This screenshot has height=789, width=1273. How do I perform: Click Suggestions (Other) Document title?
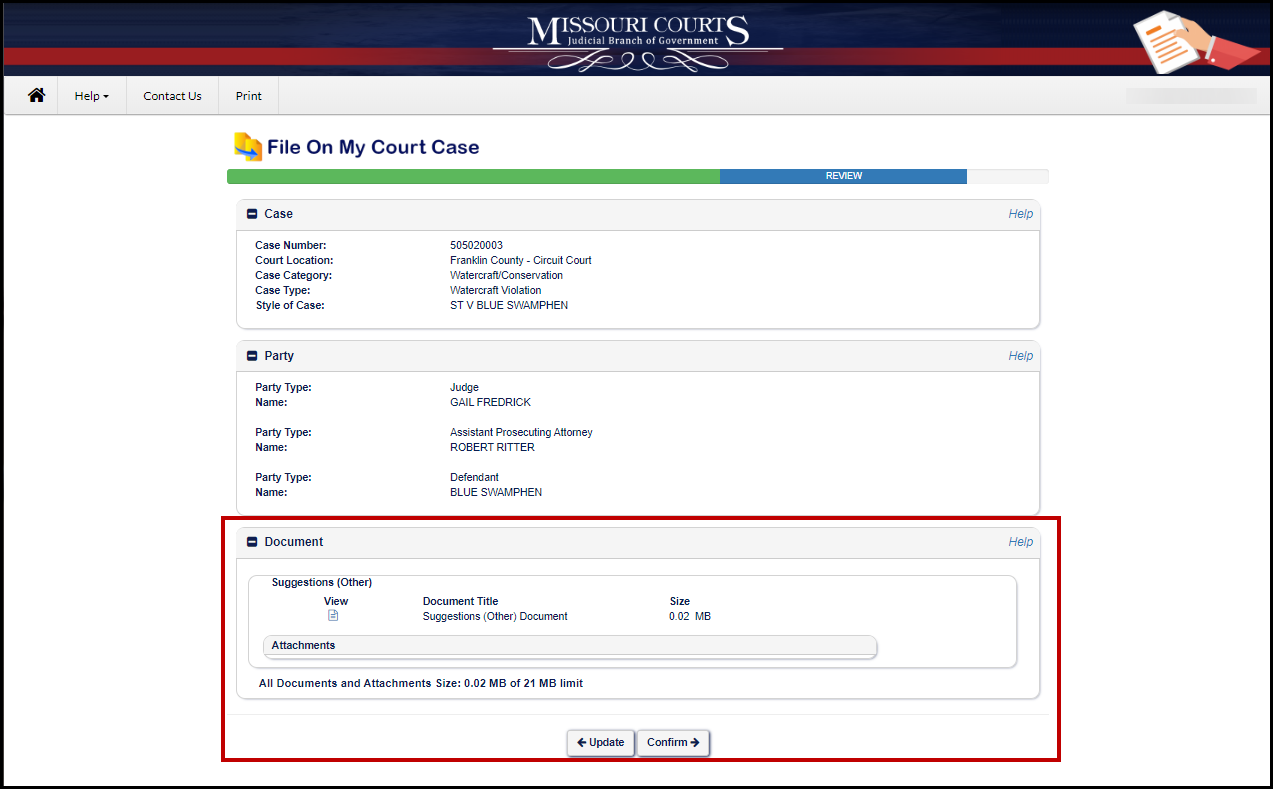click(495, 616)
